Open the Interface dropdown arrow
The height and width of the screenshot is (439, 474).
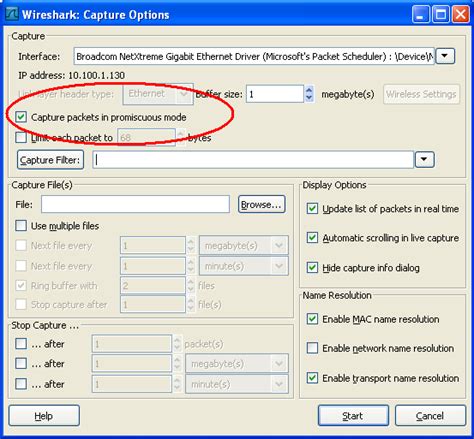445,56
